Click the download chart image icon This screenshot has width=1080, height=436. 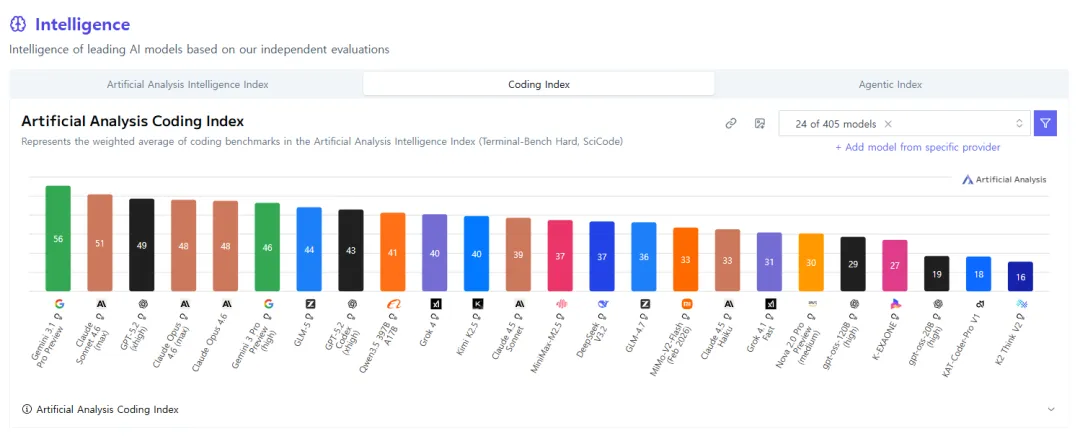[x=760, y=123]
